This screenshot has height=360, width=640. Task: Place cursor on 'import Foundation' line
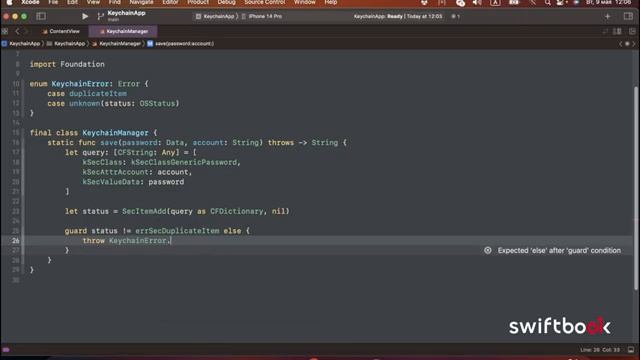coord(67,64)
